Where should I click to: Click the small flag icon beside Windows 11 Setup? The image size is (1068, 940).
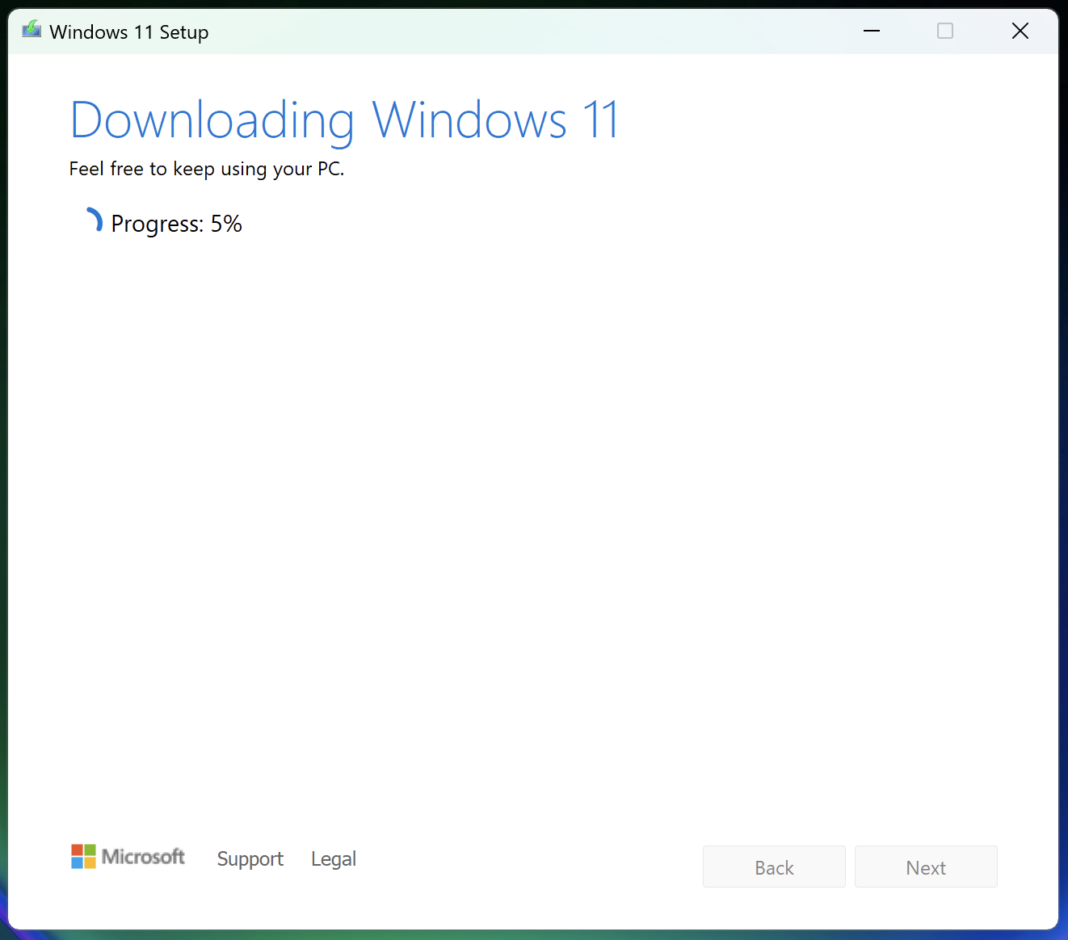pos(30,30)
